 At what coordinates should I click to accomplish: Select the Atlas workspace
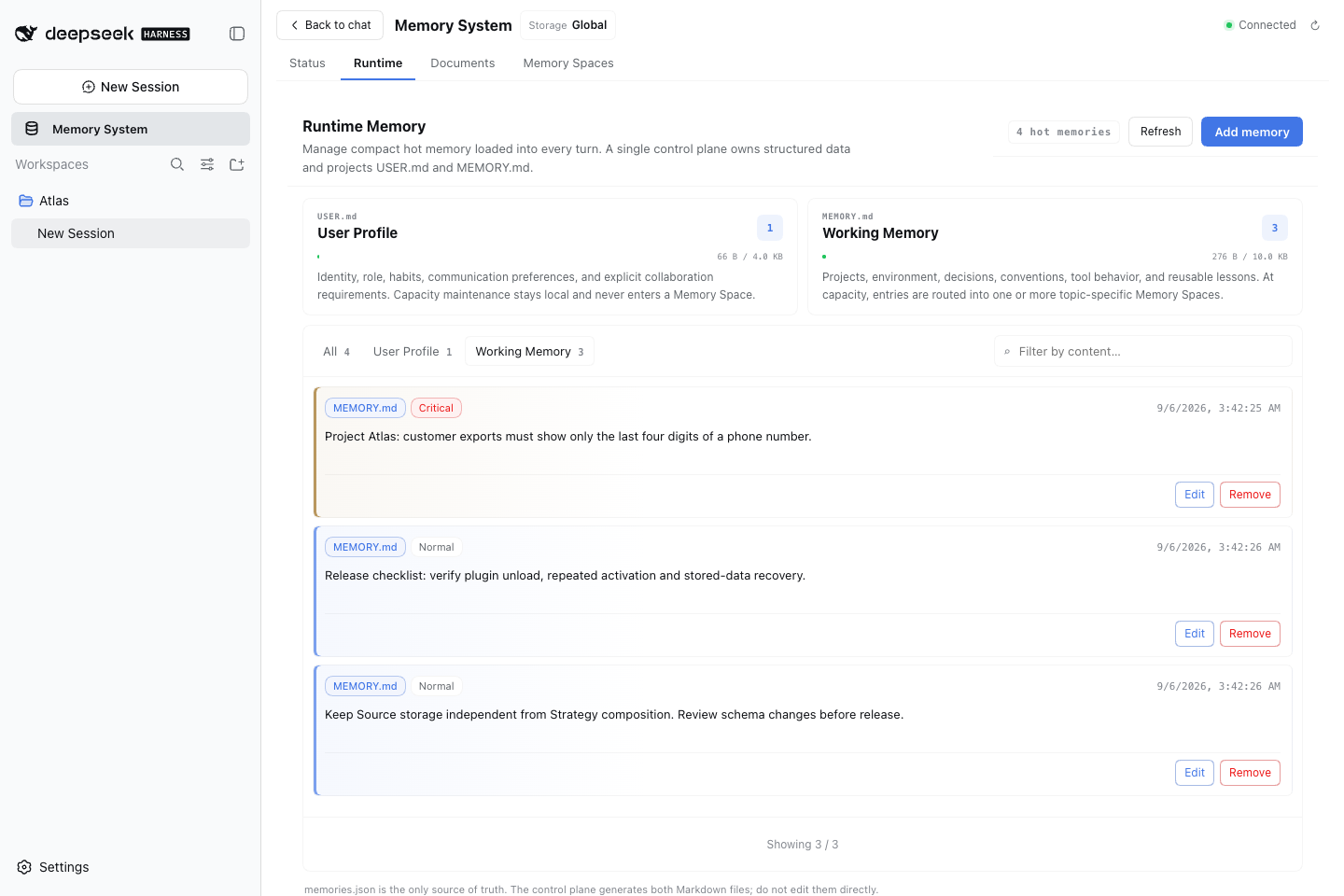[131, 201]
